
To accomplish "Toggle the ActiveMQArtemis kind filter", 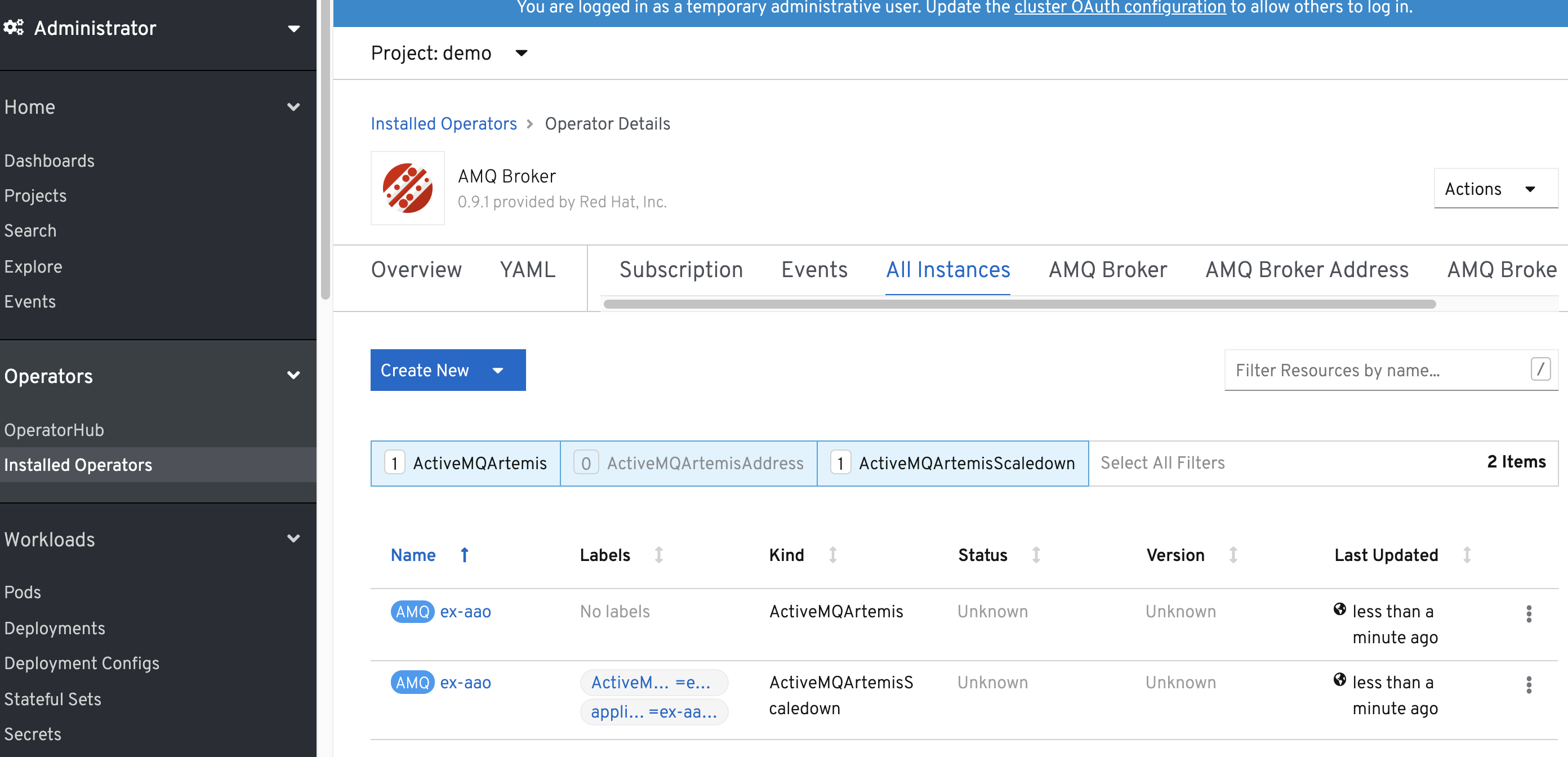I will point(466,463).
